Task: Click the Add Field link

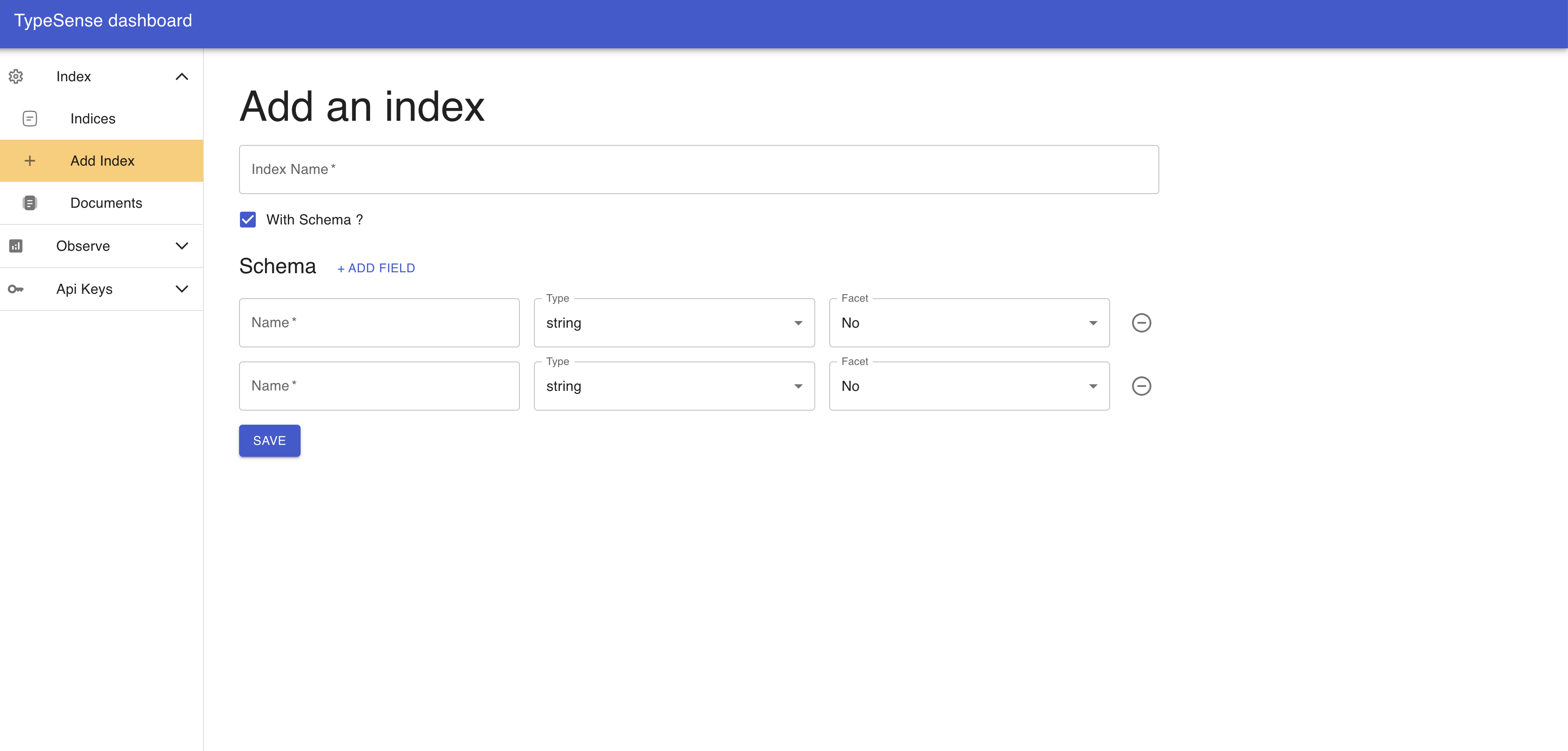Action: click(x=376, y=268)
